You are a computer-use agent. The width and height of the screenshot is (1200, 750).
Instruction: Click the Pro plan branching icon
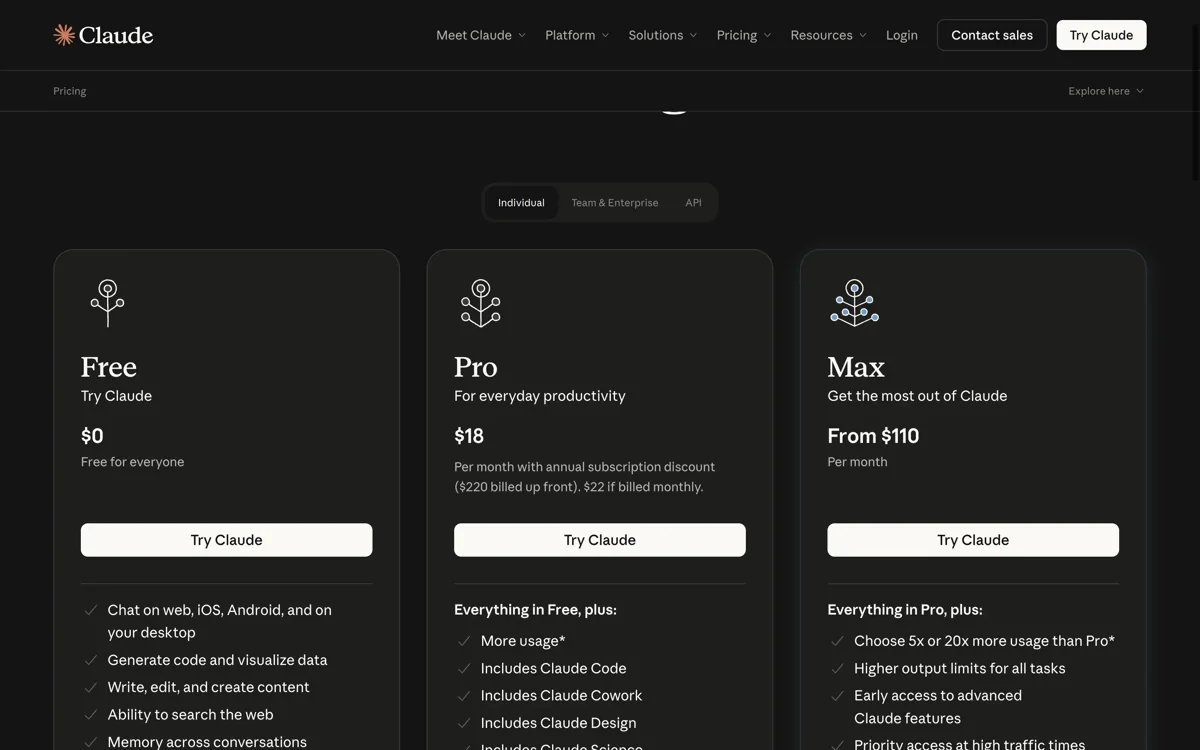pyautogui.click(x=481, y=303)
